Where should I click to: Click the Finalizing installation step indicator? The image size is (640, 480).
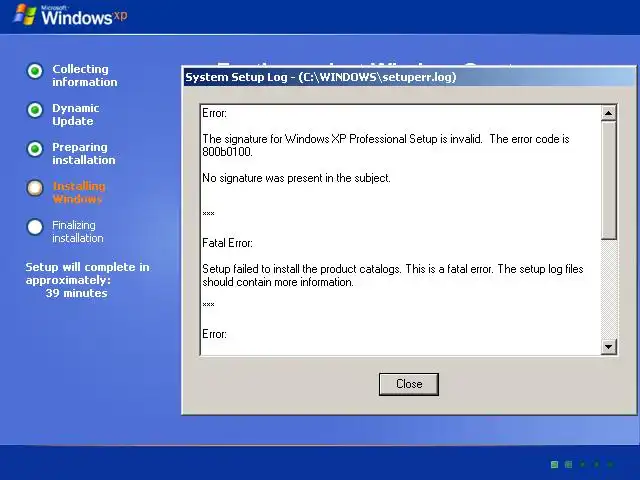35,227
